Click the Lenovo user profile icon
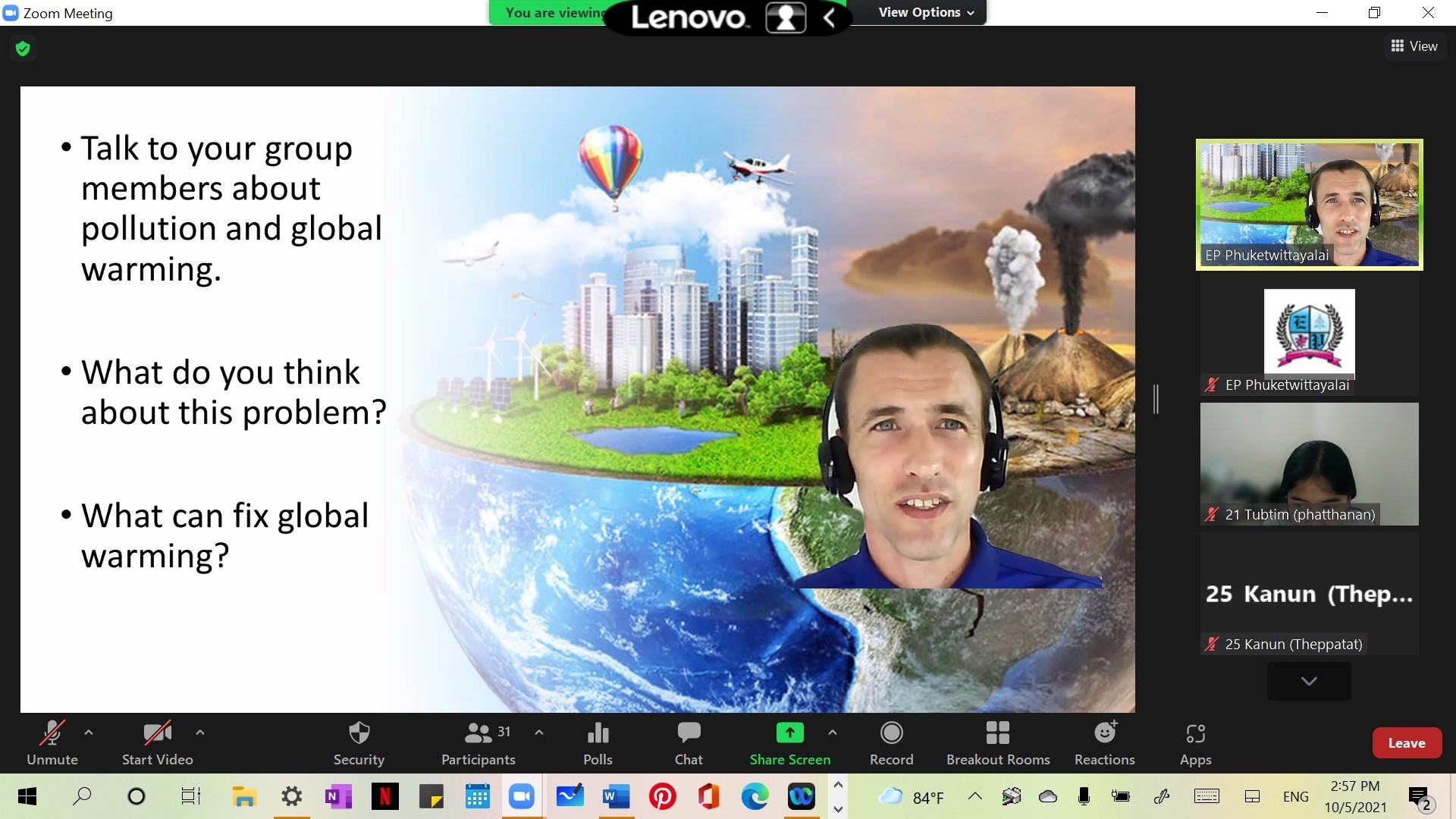 [786, 17]
